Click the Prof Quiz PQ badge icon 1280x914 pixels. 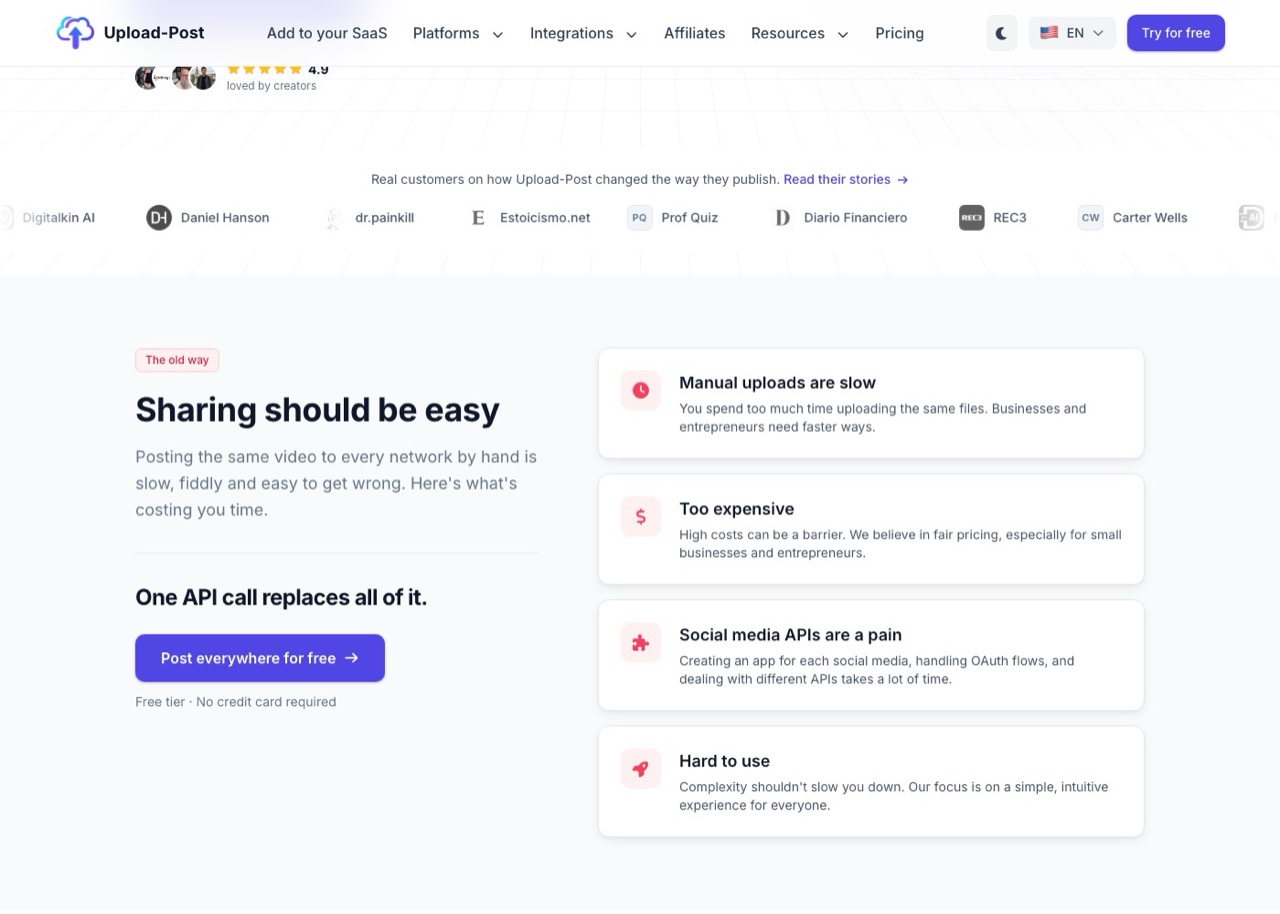click(x=640, y=217)
